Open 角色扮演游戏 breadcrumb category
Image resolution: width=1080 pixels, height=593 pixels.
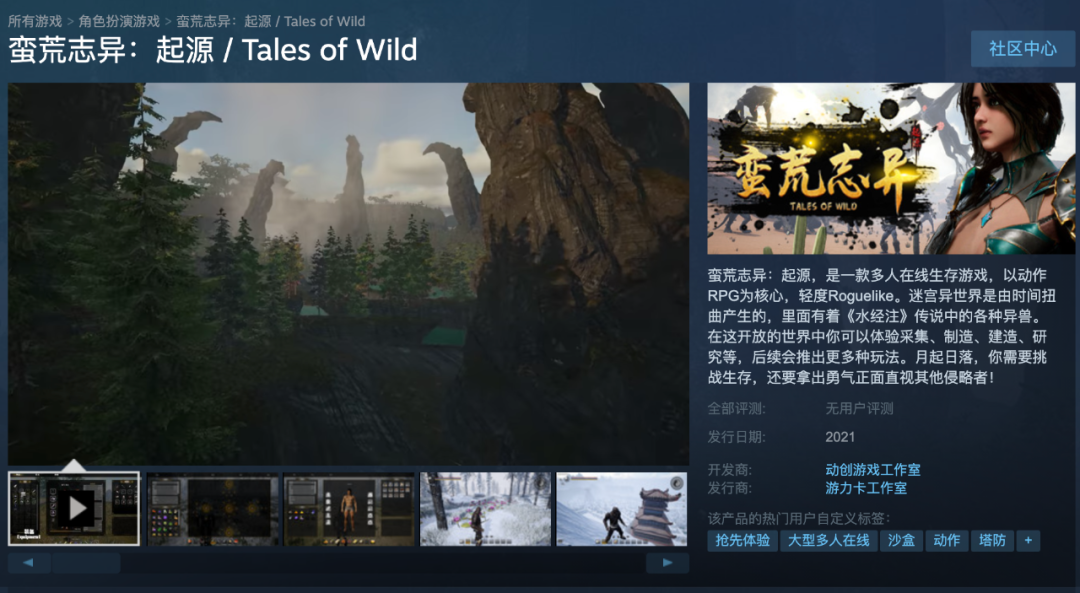point(119,21)
